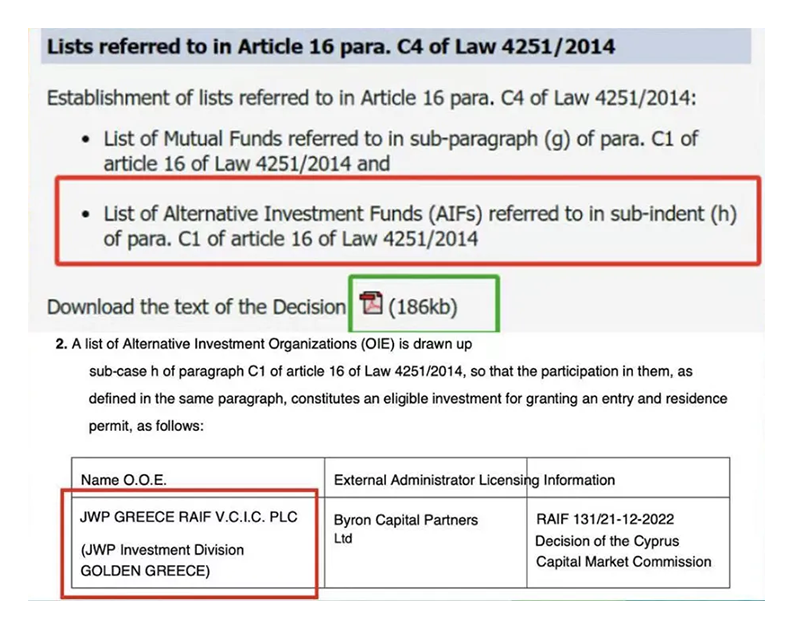Click the line starting 'defined in the same paragraph'
Image resolution: width=794 pixels, height=630 pixels.
[x=408, y=399]
